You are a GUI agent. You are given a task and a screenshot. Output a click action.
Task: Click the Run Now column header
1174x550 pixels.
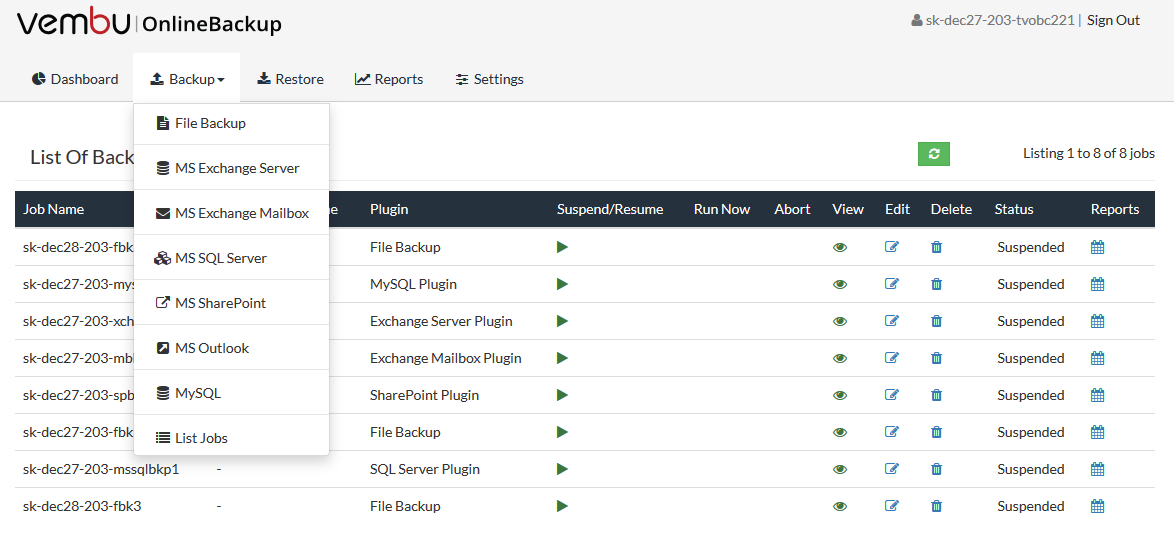pos(722,210)
